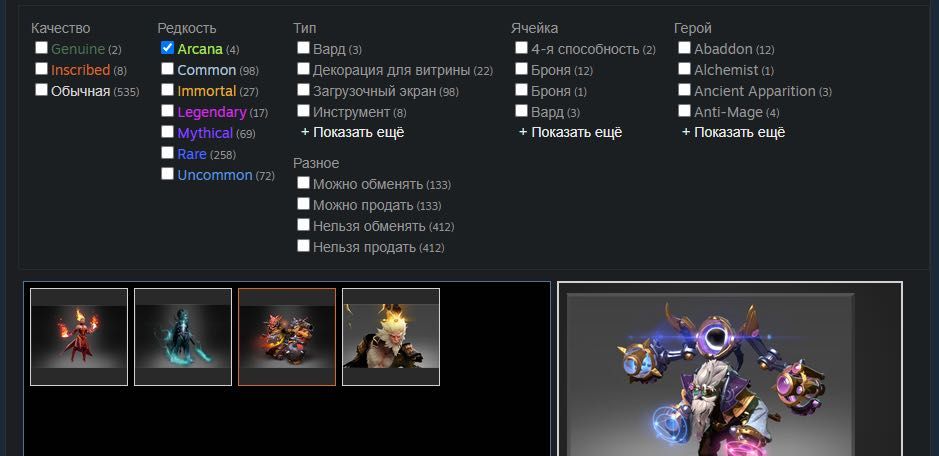Click the Legendary rarity label

tap(211, 112)
